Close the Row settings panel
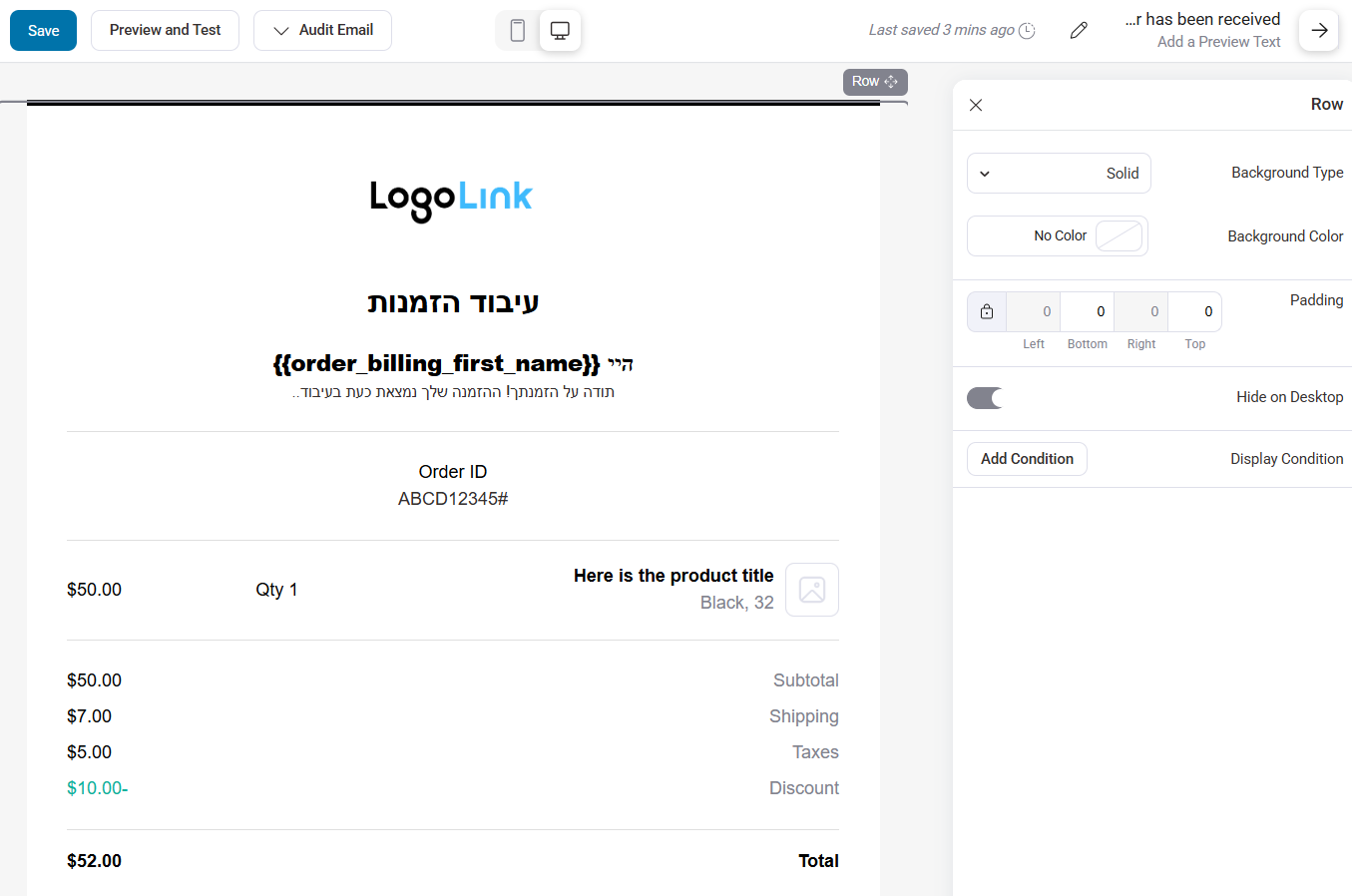1352x896 pixels. tap(975, 105)
